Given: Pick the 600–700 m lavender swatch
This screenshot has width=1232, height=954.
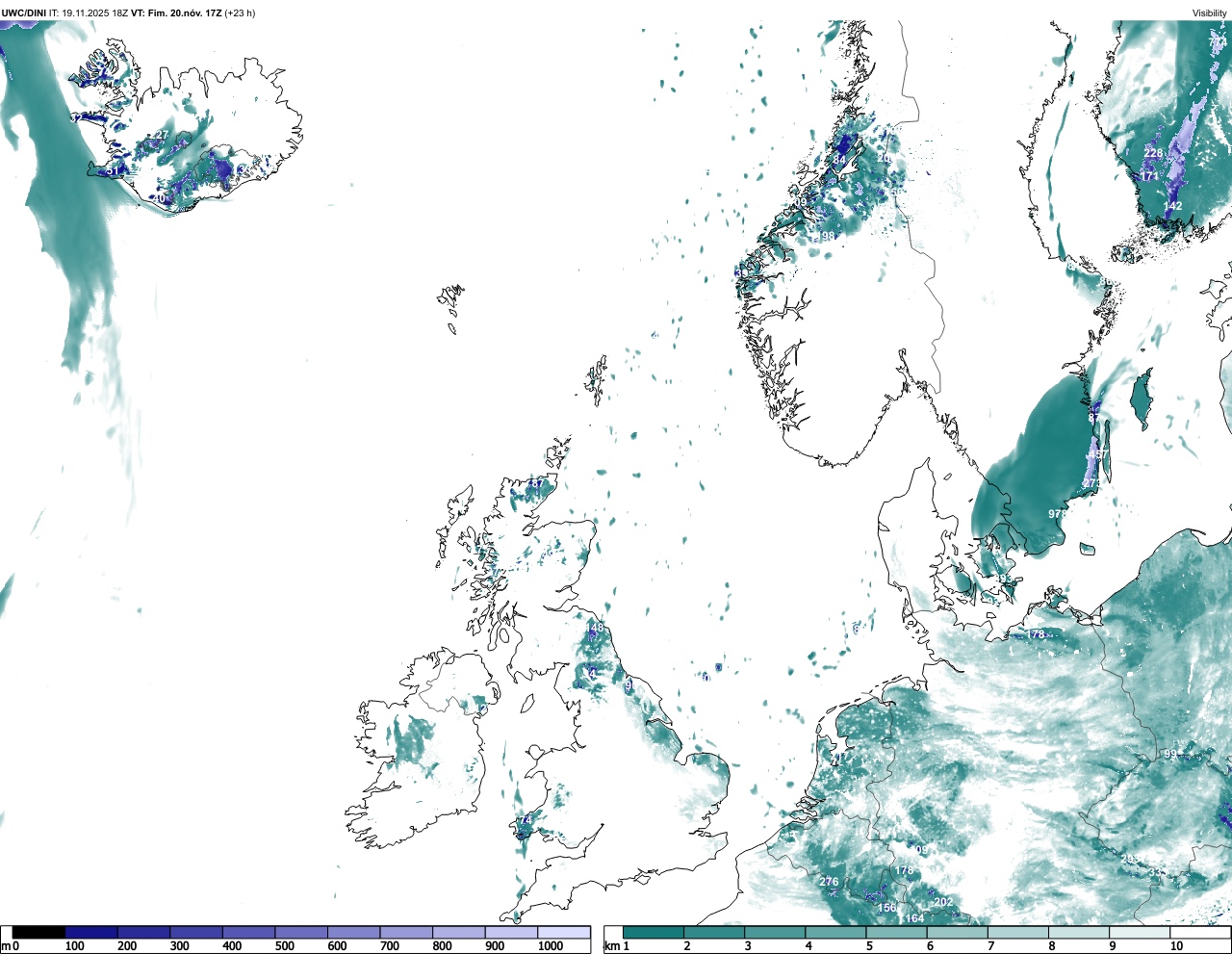Looking at the screenshot, I should pos(353,933).
